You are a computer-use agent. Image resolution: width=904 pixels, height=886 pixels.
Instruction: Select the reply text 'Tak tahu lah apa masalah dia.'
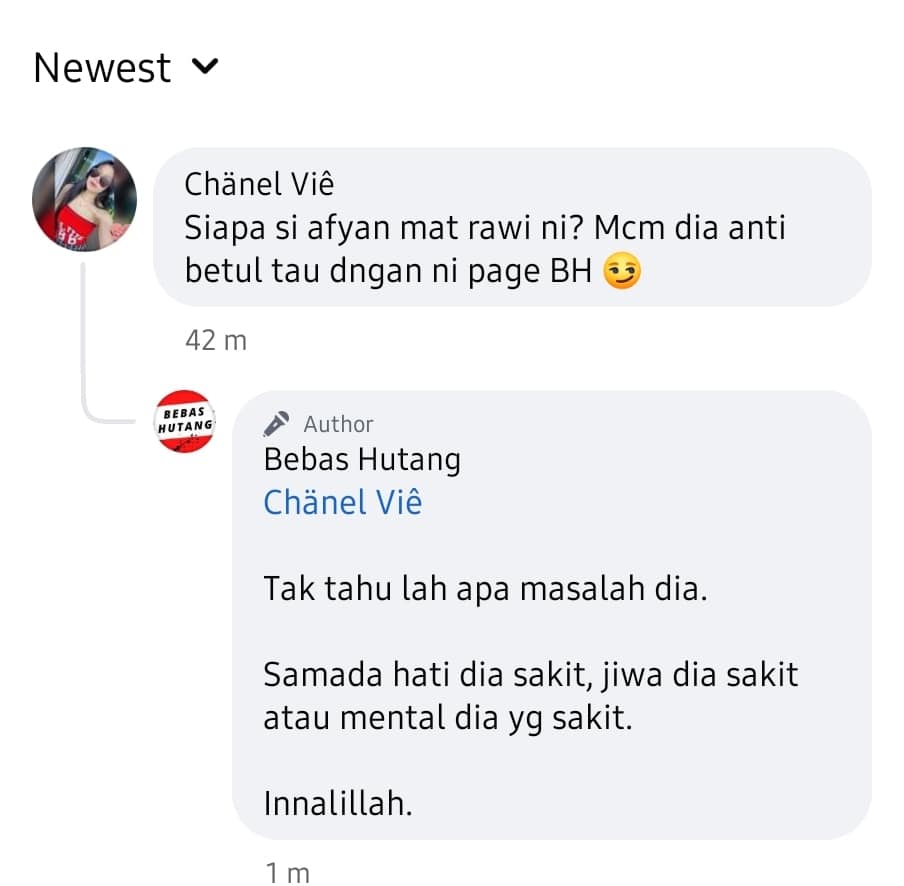coord(485,589)
